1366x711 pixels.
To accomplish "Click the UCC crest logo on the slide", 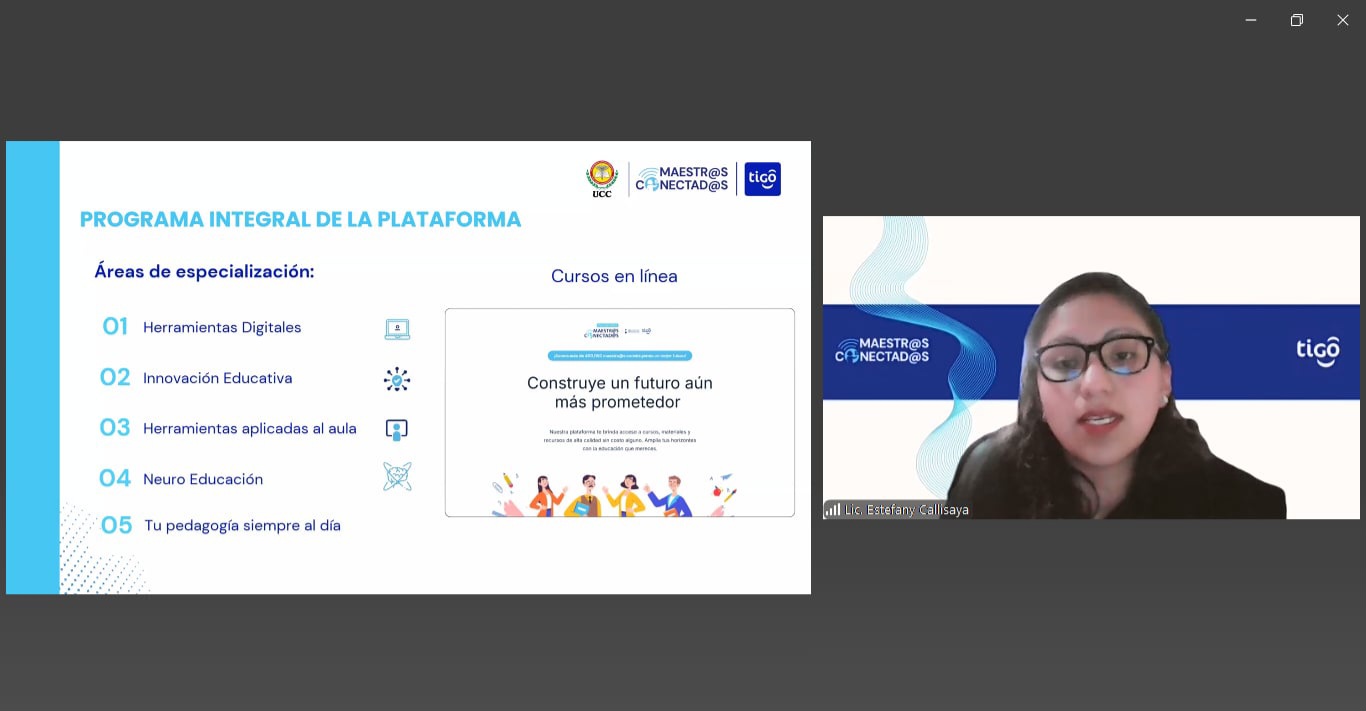I will coord(601,179).
